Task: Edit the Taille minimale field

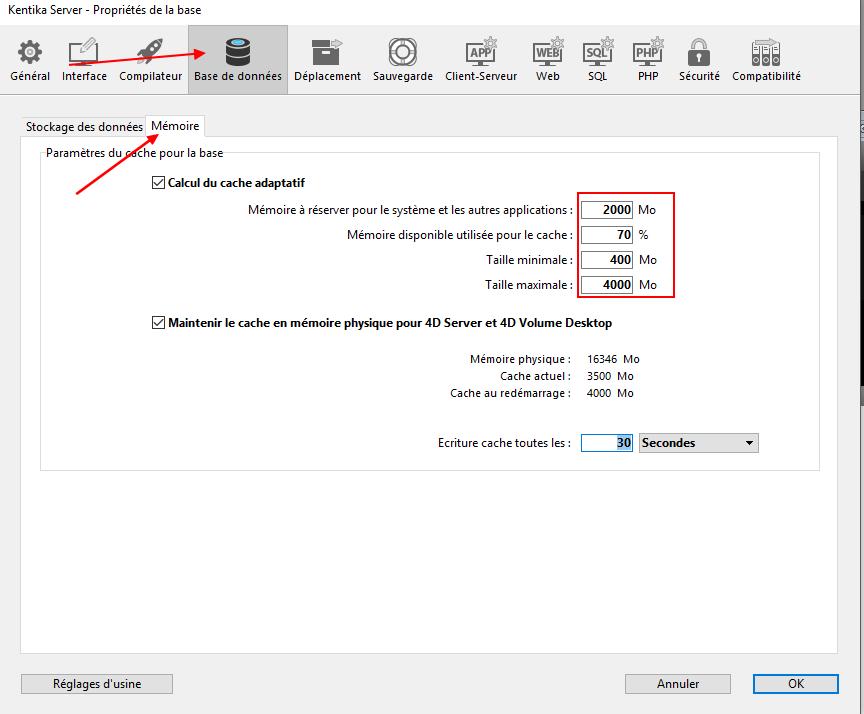Action: click(x=607, y=259)
